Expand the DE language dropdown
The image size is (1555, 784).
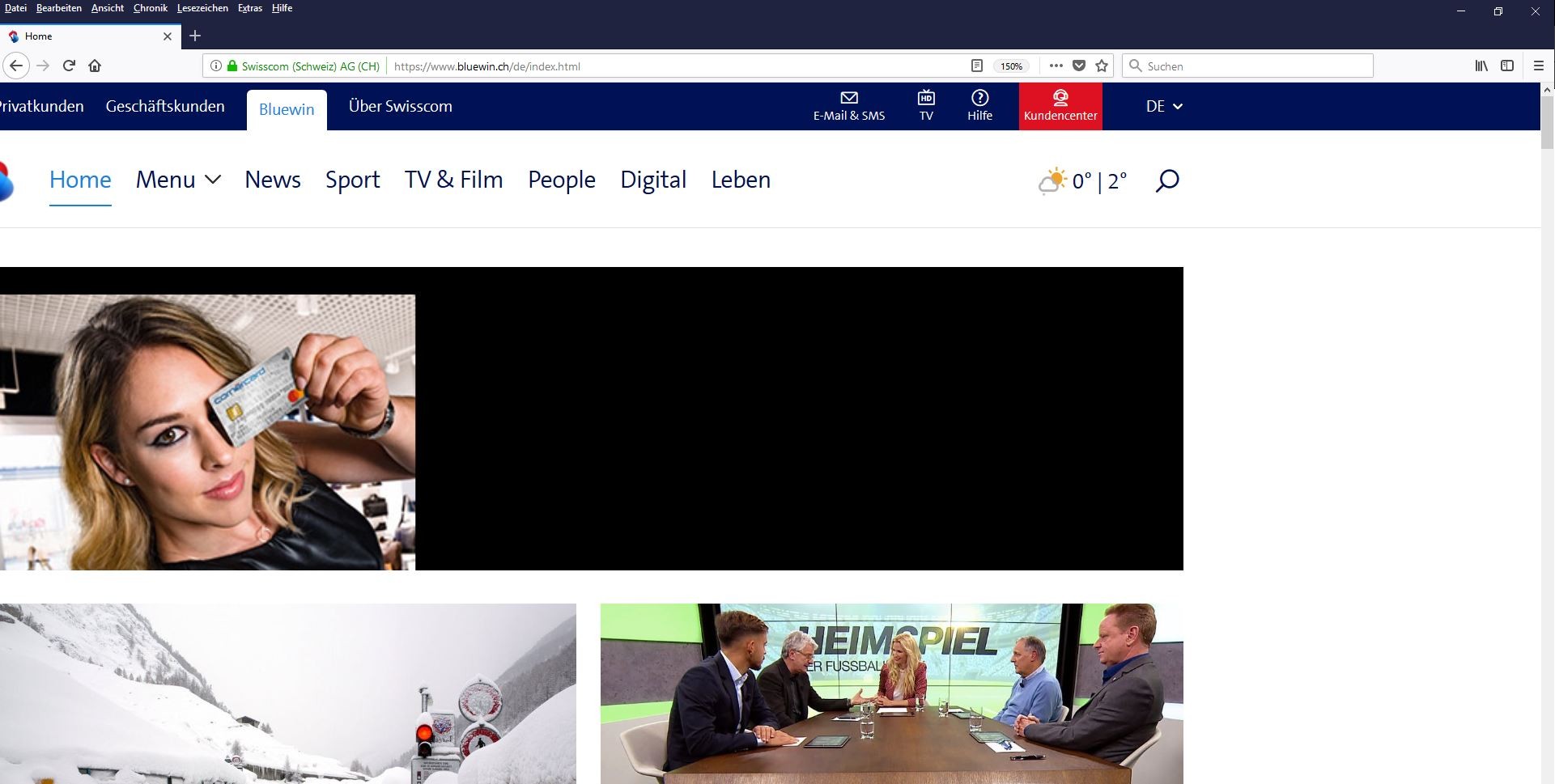point(1164,107)
